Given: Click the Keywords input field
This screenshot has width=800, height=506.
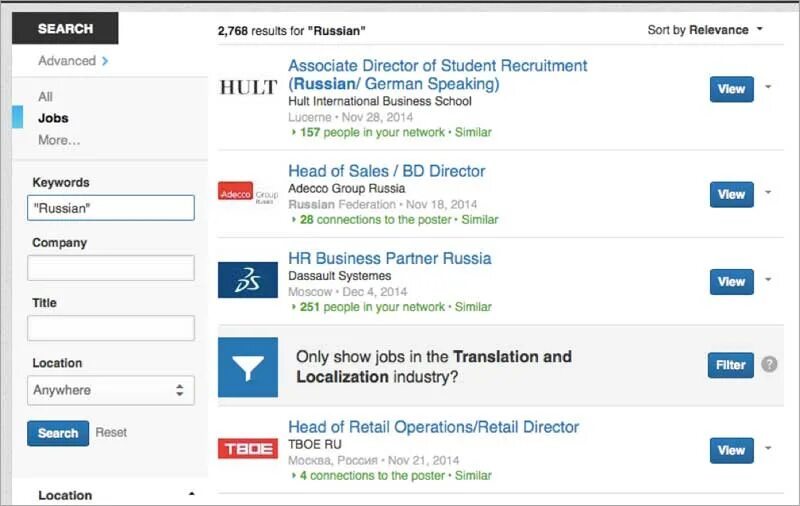Looking at the screenshot, I should click(x=110, y=208).
